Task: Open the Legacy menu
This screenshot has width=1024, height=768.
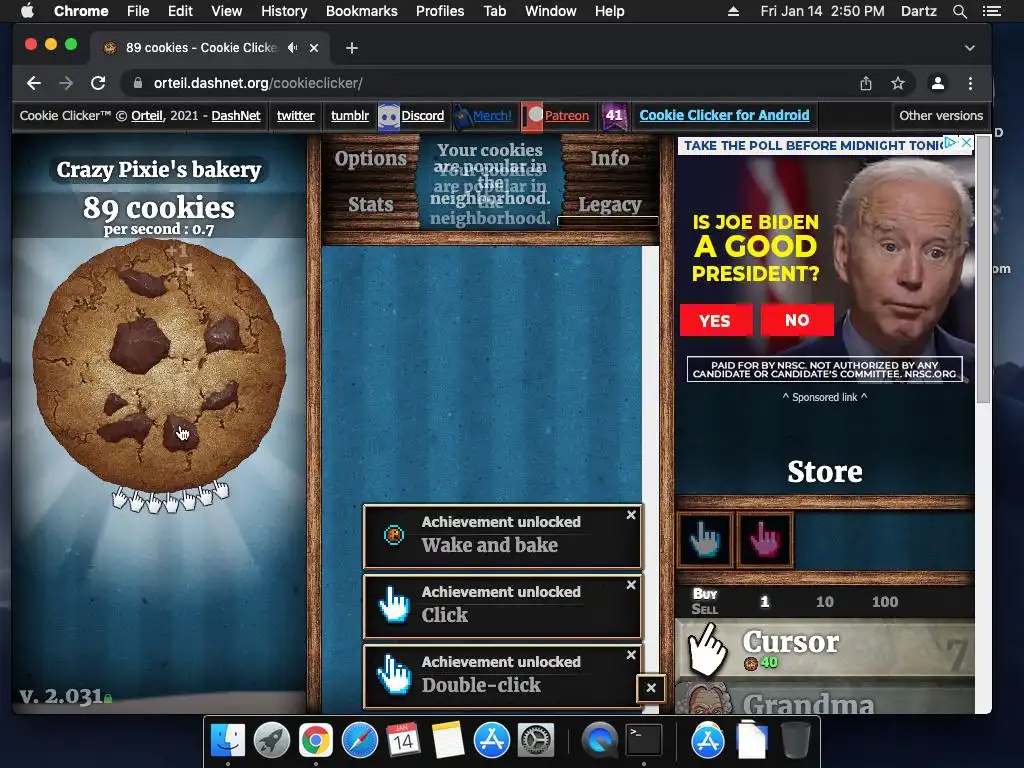Action: pyautogui.click(x=609, y=204)
